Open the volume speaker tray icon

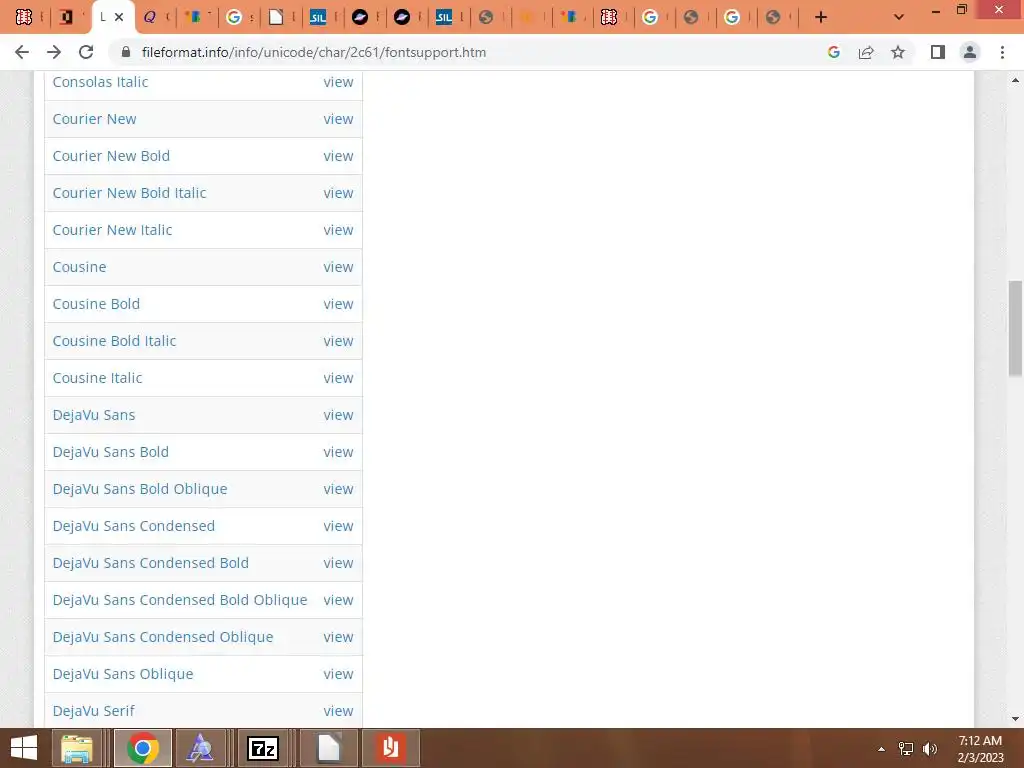(930, 749)
